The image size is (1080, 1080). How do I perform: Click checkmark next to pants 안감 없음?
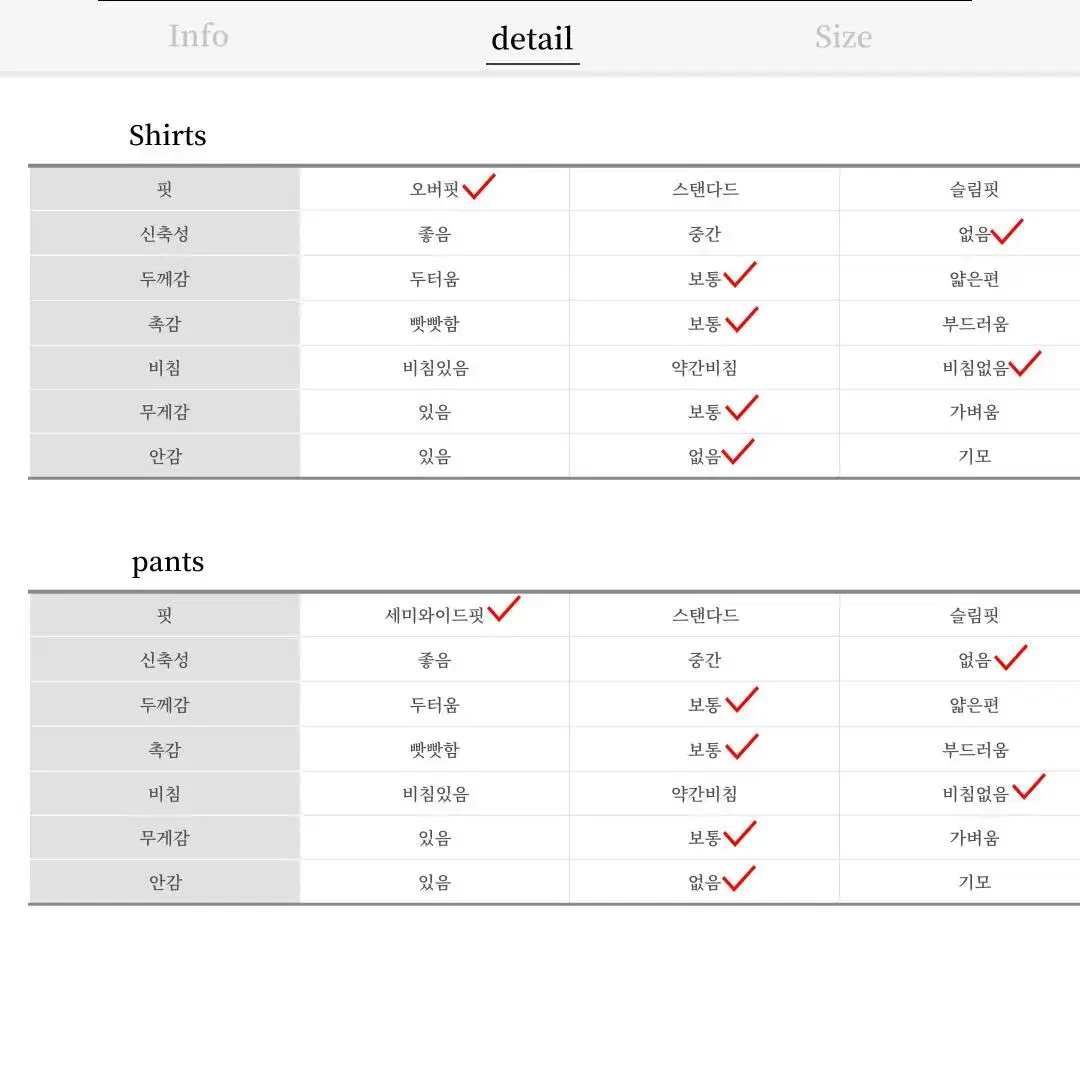point(739,878)
